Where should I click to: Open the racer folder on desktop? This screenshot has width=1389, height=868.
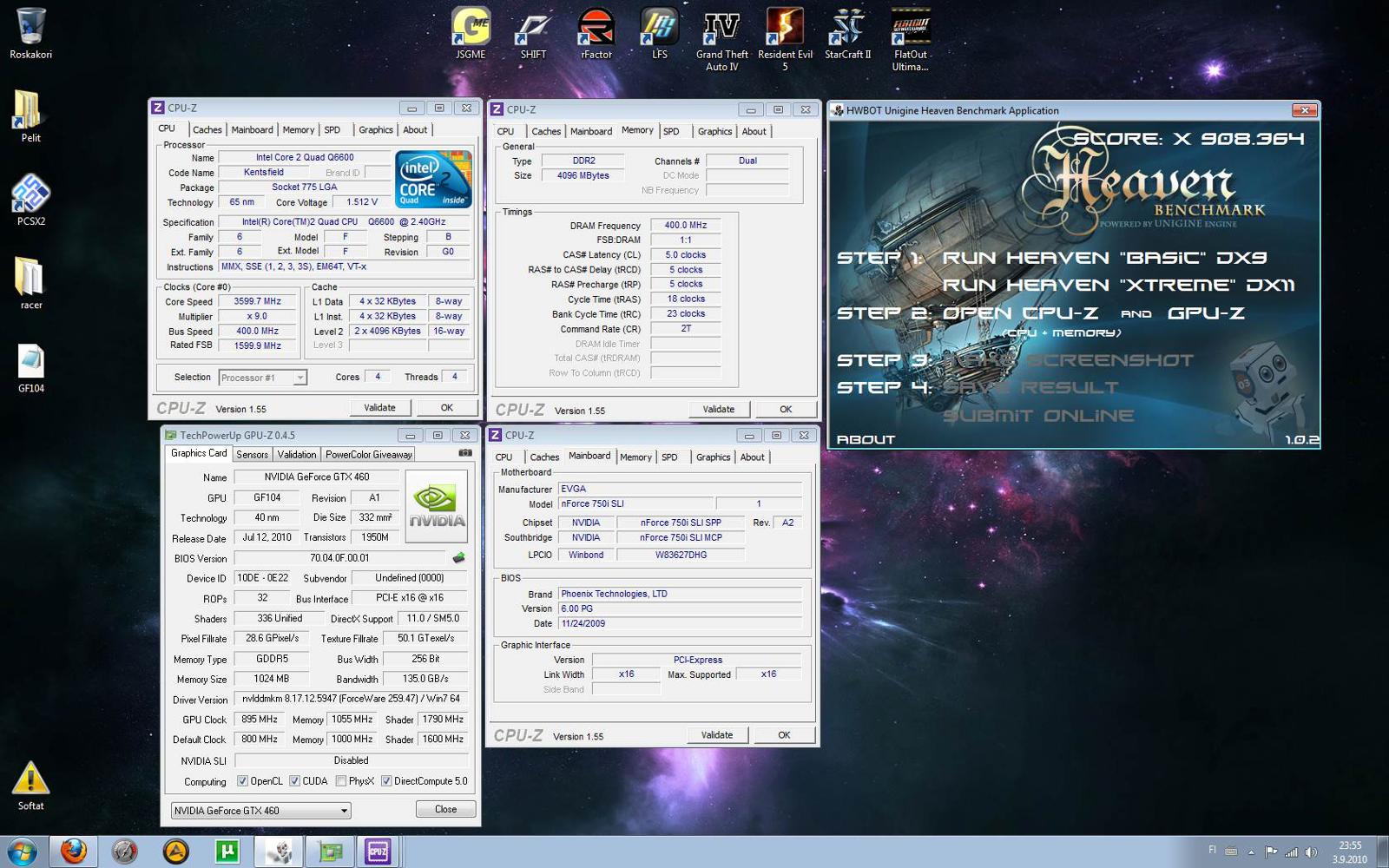point(30,283)
